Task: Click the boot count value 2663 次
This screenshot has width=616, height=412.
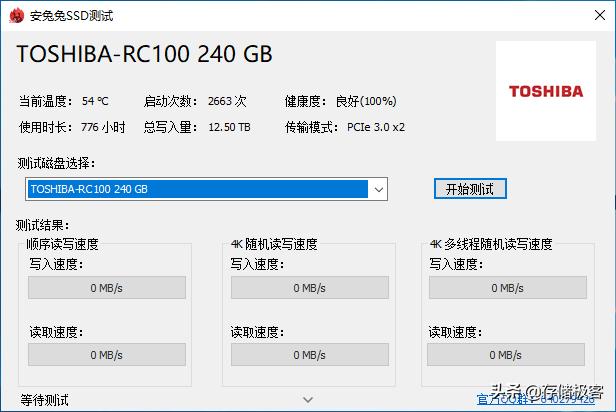Action: tap(227, 101)
